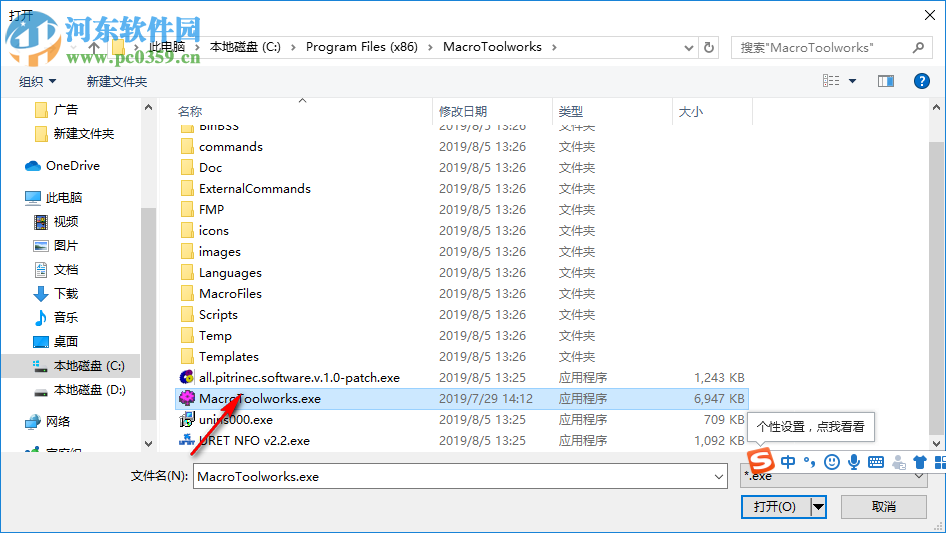The height and width of the screenshot is (533, 946).
Task: Select the MacroToolworks.exe application icon
Action: pyautogui.click(x=187, y=398)
